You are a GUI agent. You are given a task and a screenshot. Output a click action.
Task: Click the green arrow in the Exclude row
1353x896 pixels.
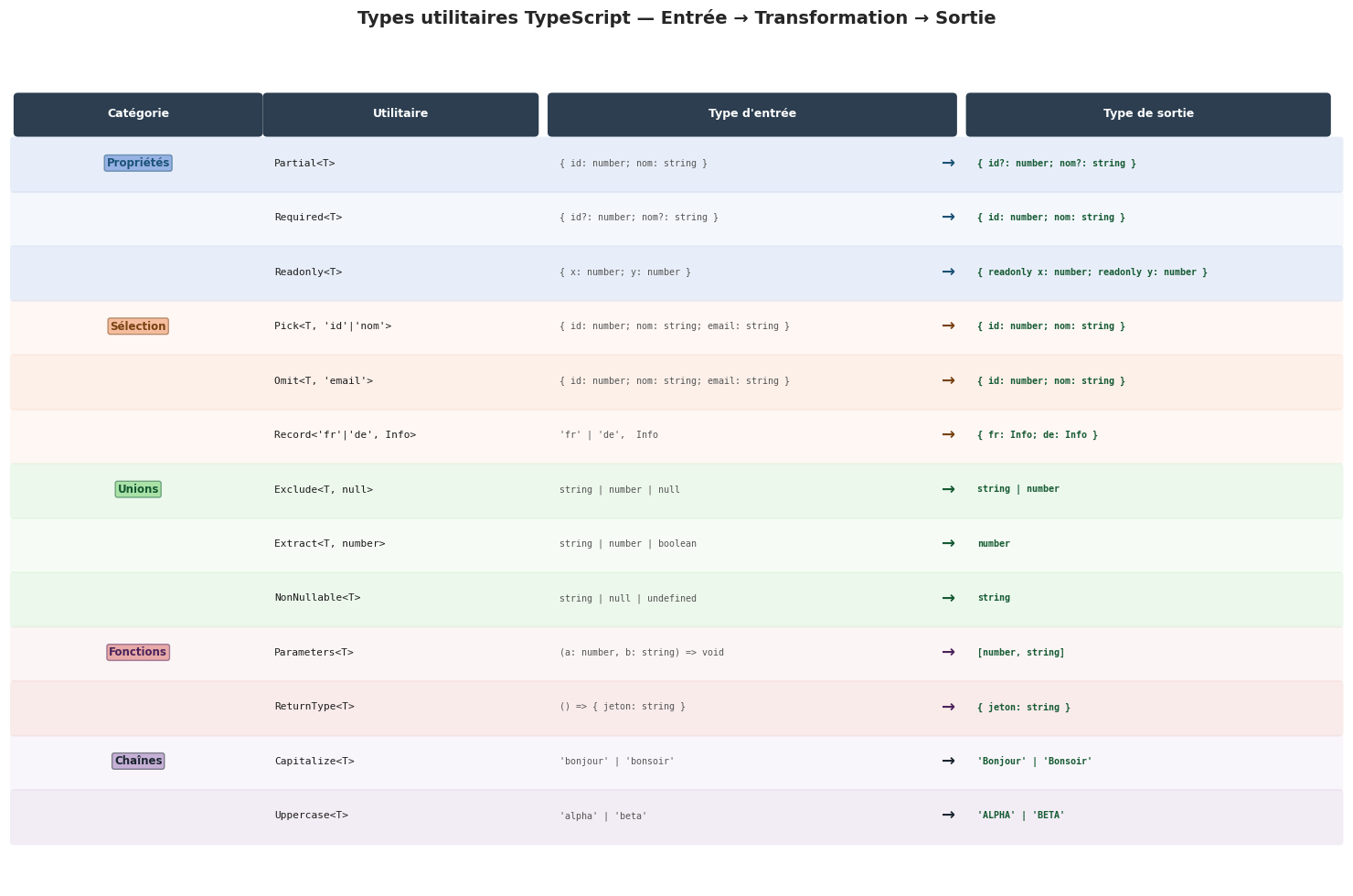coord(948,490)
